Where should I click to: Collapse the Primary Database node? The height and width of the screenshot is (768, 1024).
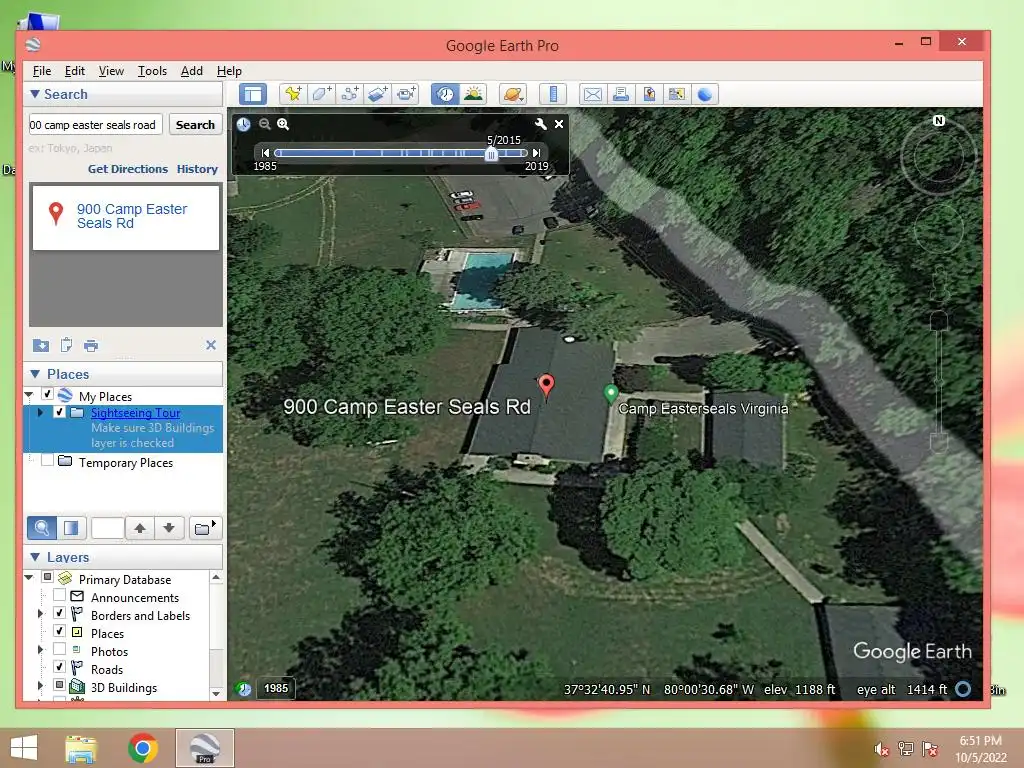(x=29, y=578)
